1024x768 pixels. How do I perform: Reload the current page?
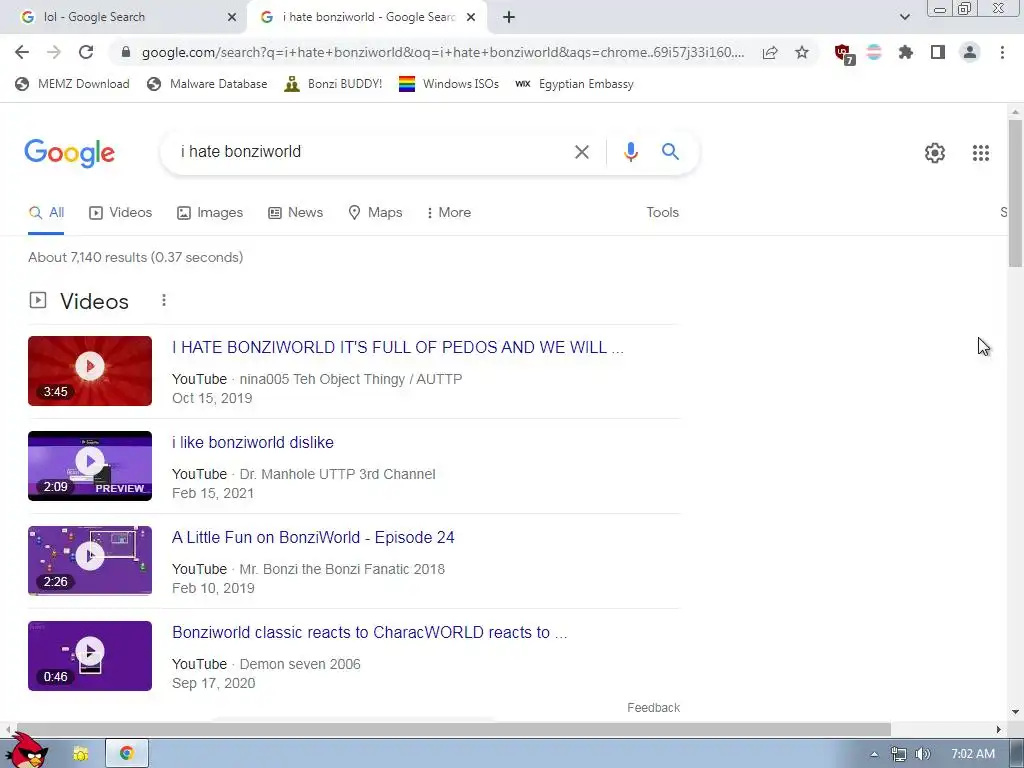86,52
